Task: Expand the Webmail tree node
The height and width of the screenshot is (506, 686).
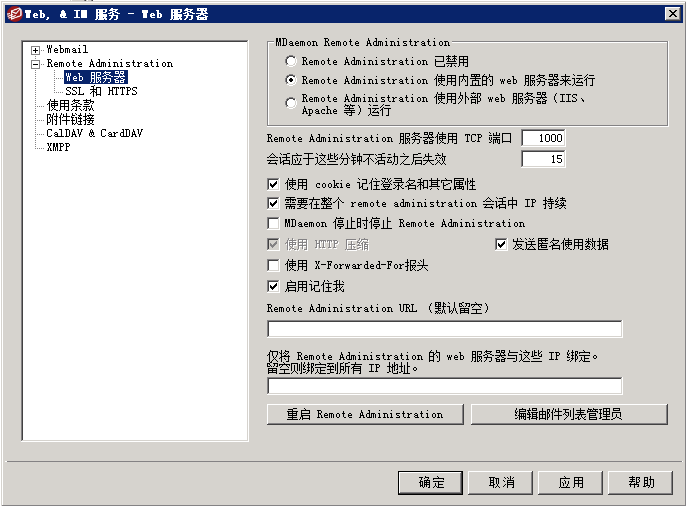Action: click(x=36, y=50)
